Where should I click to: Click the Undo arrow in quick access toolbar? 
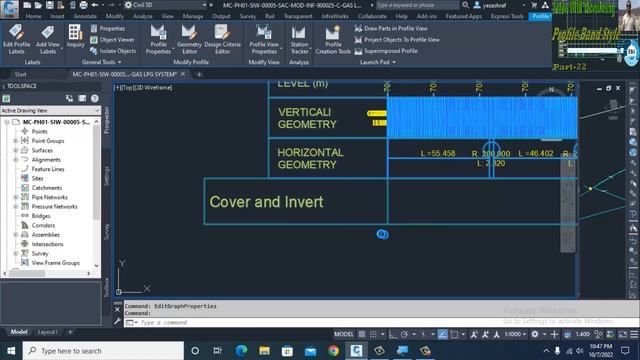(x=95, y=5)
